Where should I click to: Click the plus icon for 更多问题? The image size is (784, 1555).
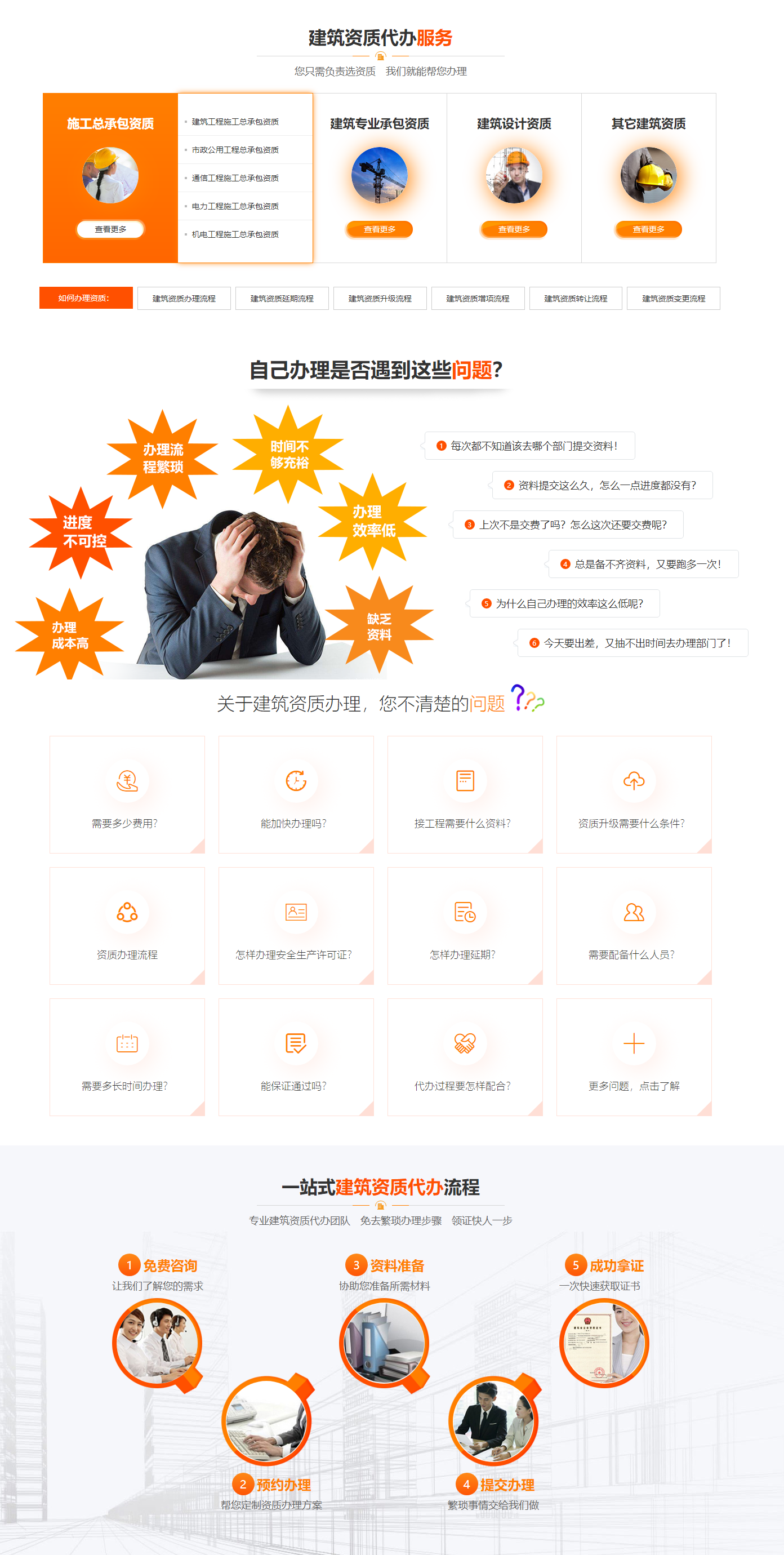634,1043
